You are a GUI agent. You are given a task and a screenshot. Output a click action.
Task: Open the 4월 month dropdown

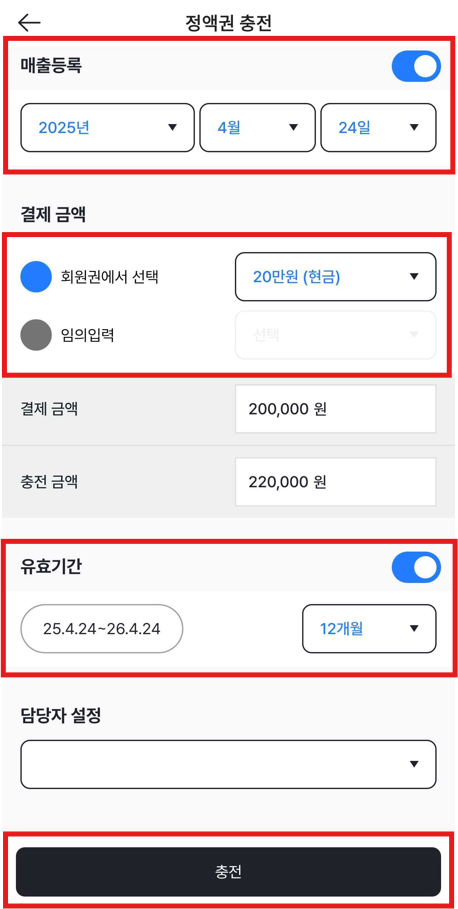(257, 128)
